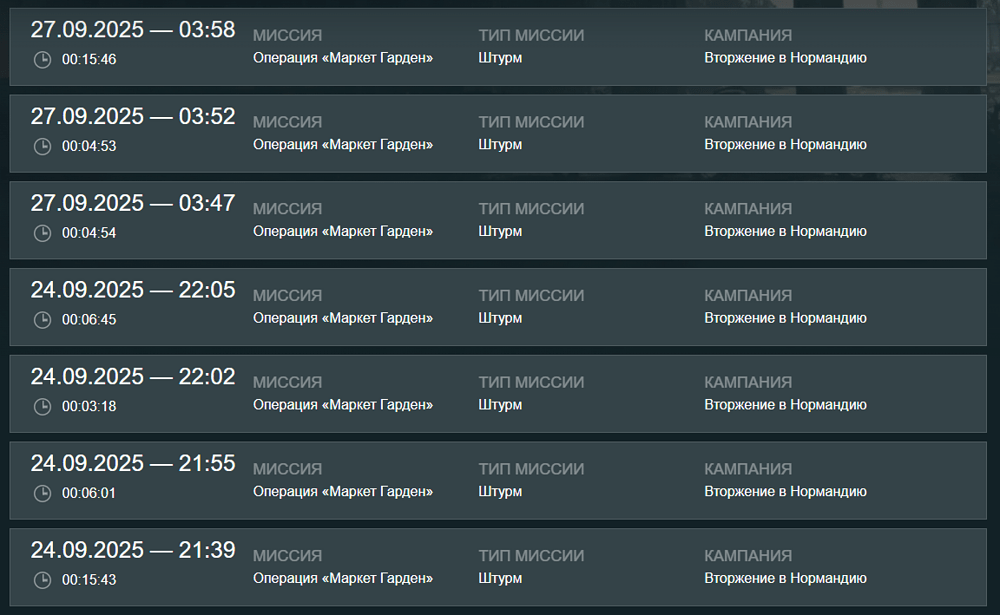Click clock icon beside 00:15:46 duration
1000x615 pixels.
(x=42, y=60)
